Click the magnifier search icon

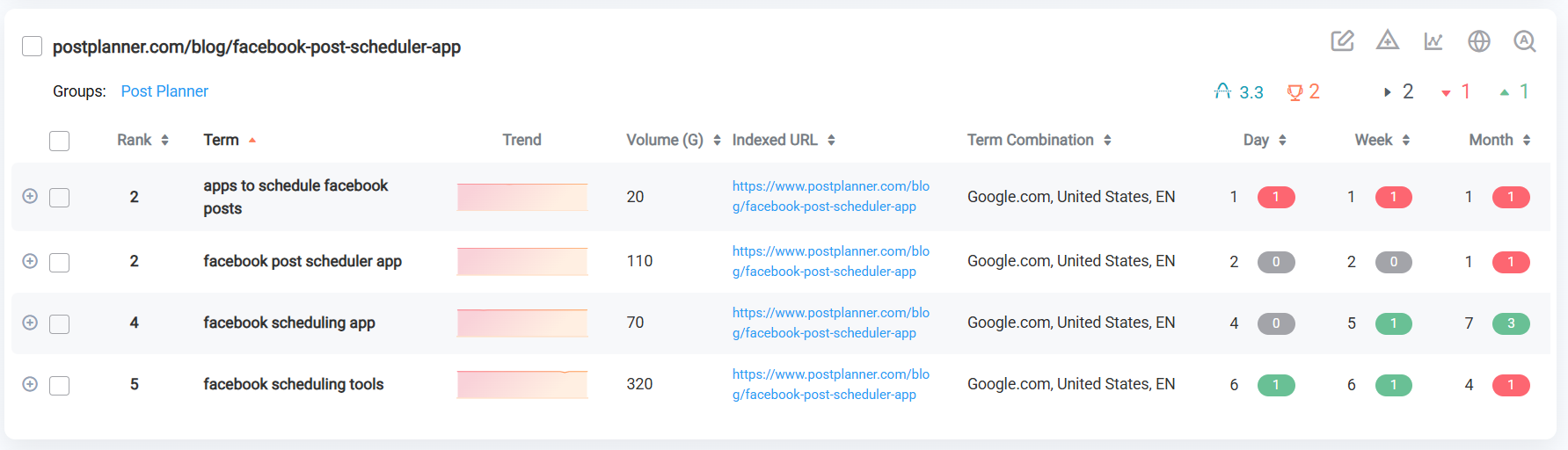pos(1525,40)
